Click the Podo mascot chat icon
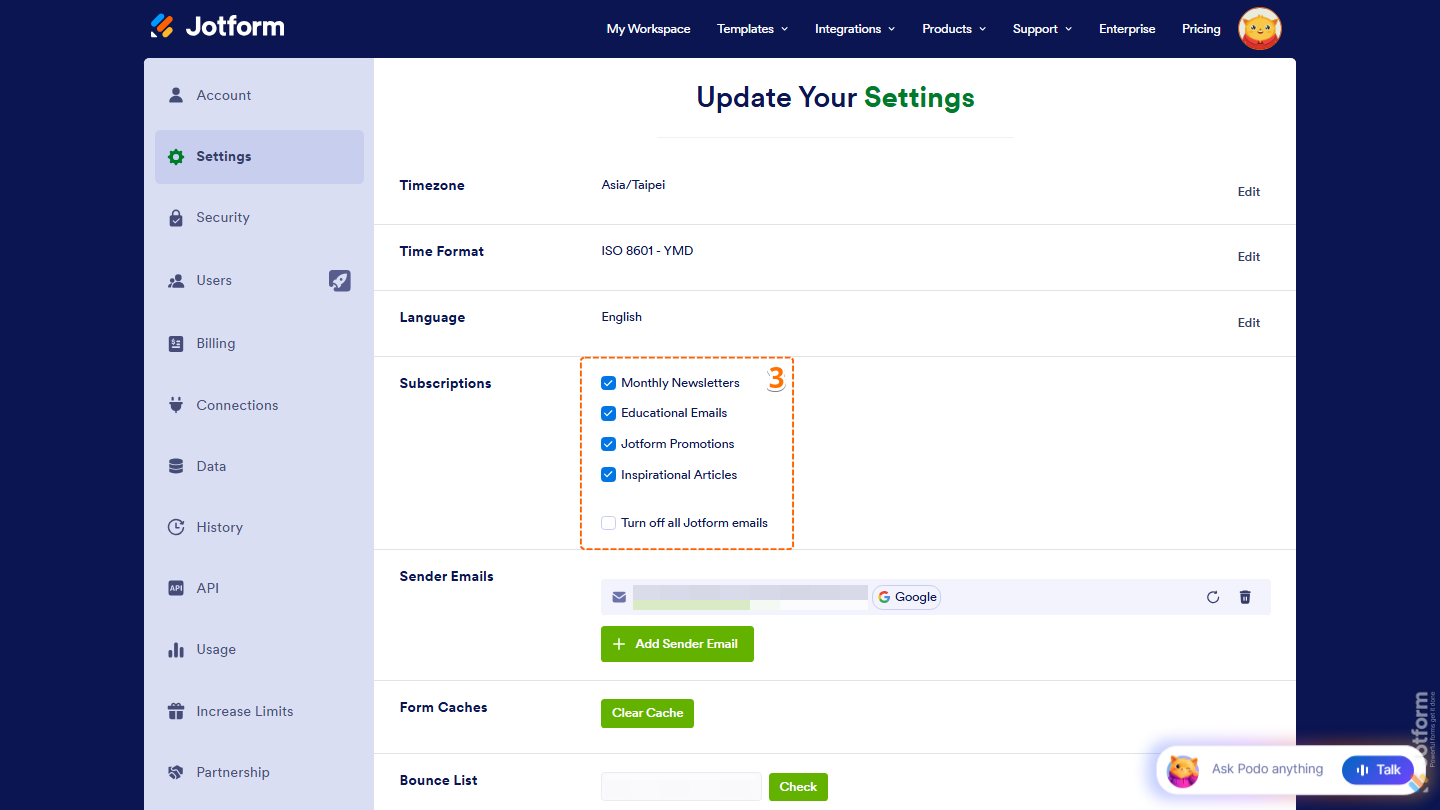The width and height of the screenshot is (1440, 810). [1183, 770]
